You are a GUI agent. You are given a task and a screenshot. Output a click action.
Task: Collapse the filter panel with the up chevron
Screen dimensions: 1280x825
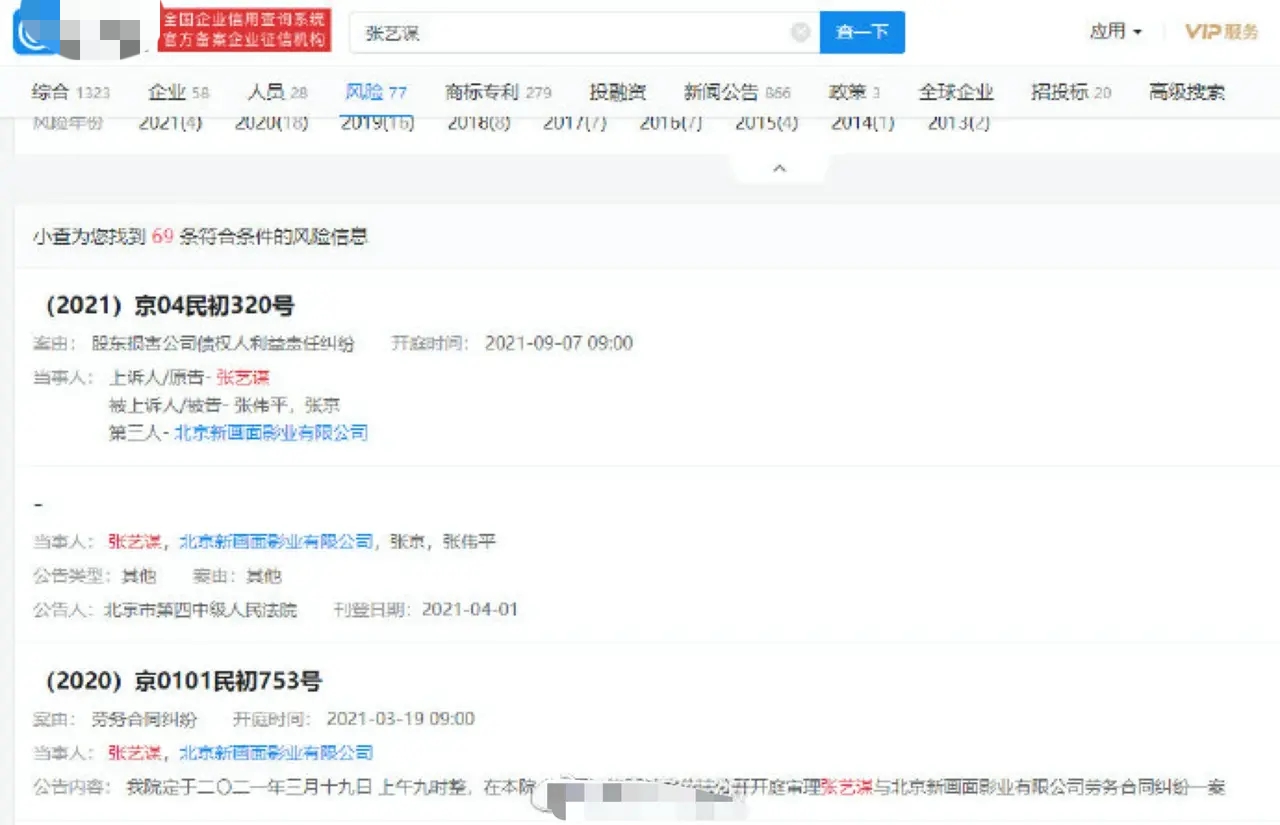tap(780, 169)
